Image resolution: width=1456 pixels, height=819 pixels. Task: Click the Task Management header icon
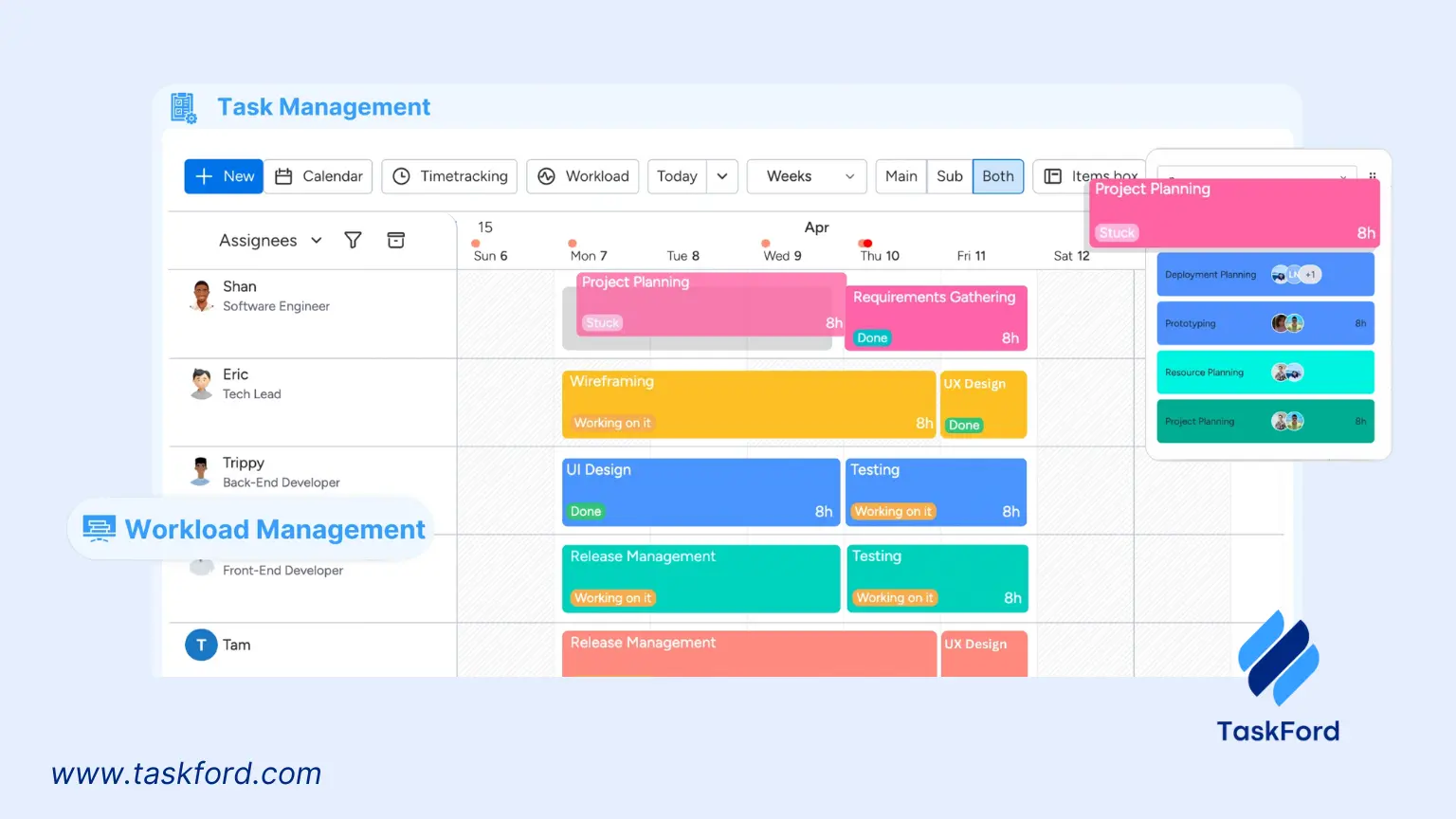pyautogui.click(x=184, y=108)
